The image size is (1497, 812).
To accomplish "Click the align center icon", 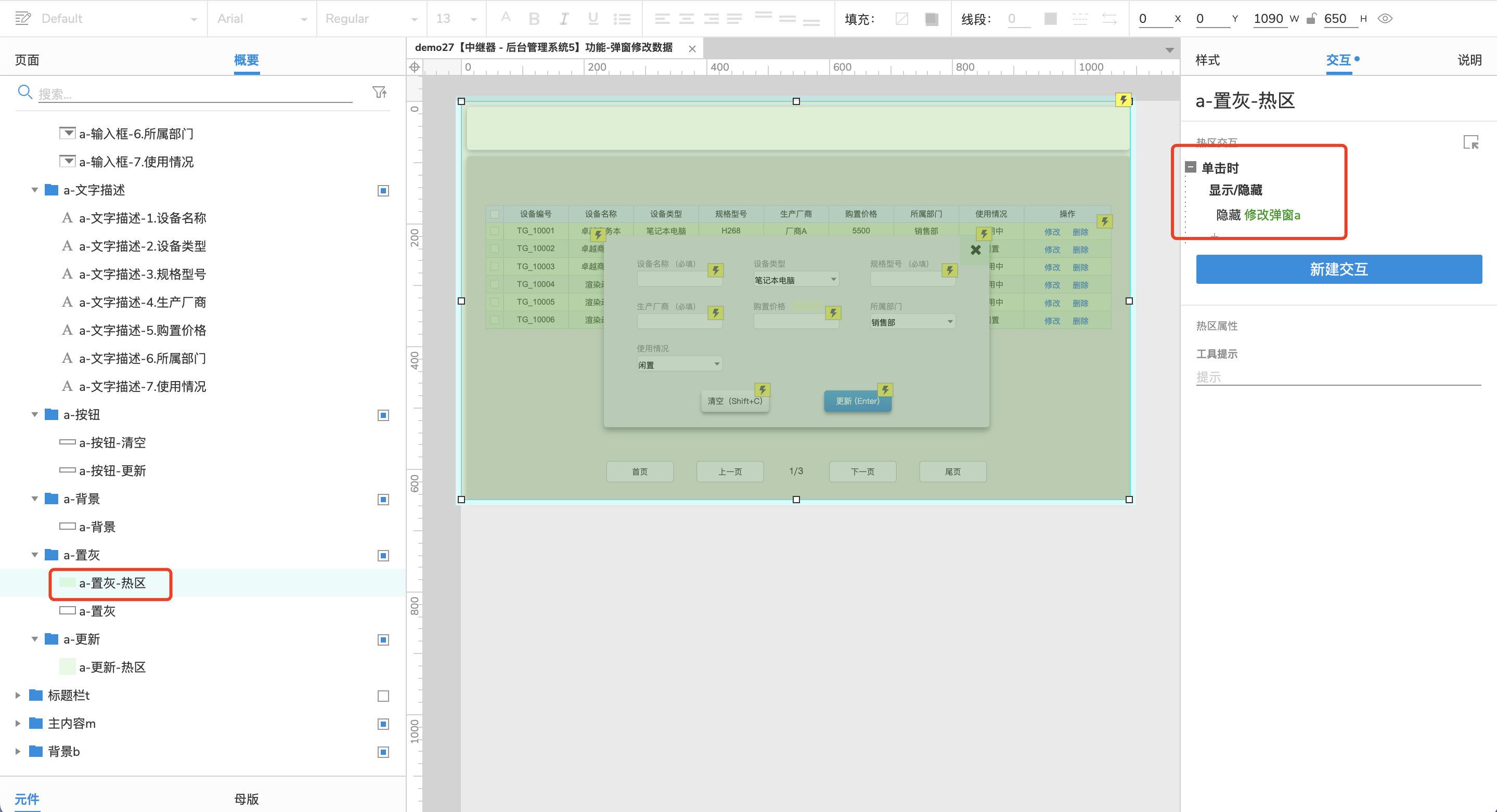I will click(x=686, y=19).
